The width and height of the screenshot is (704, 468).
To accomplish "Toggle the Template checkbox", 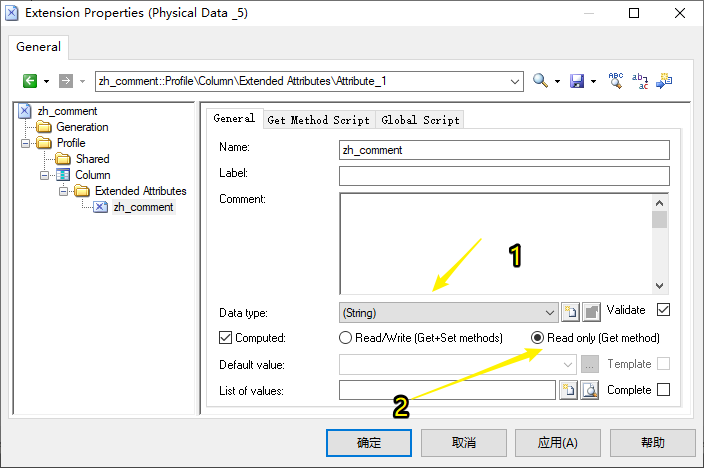I will (x=663, y=364).
